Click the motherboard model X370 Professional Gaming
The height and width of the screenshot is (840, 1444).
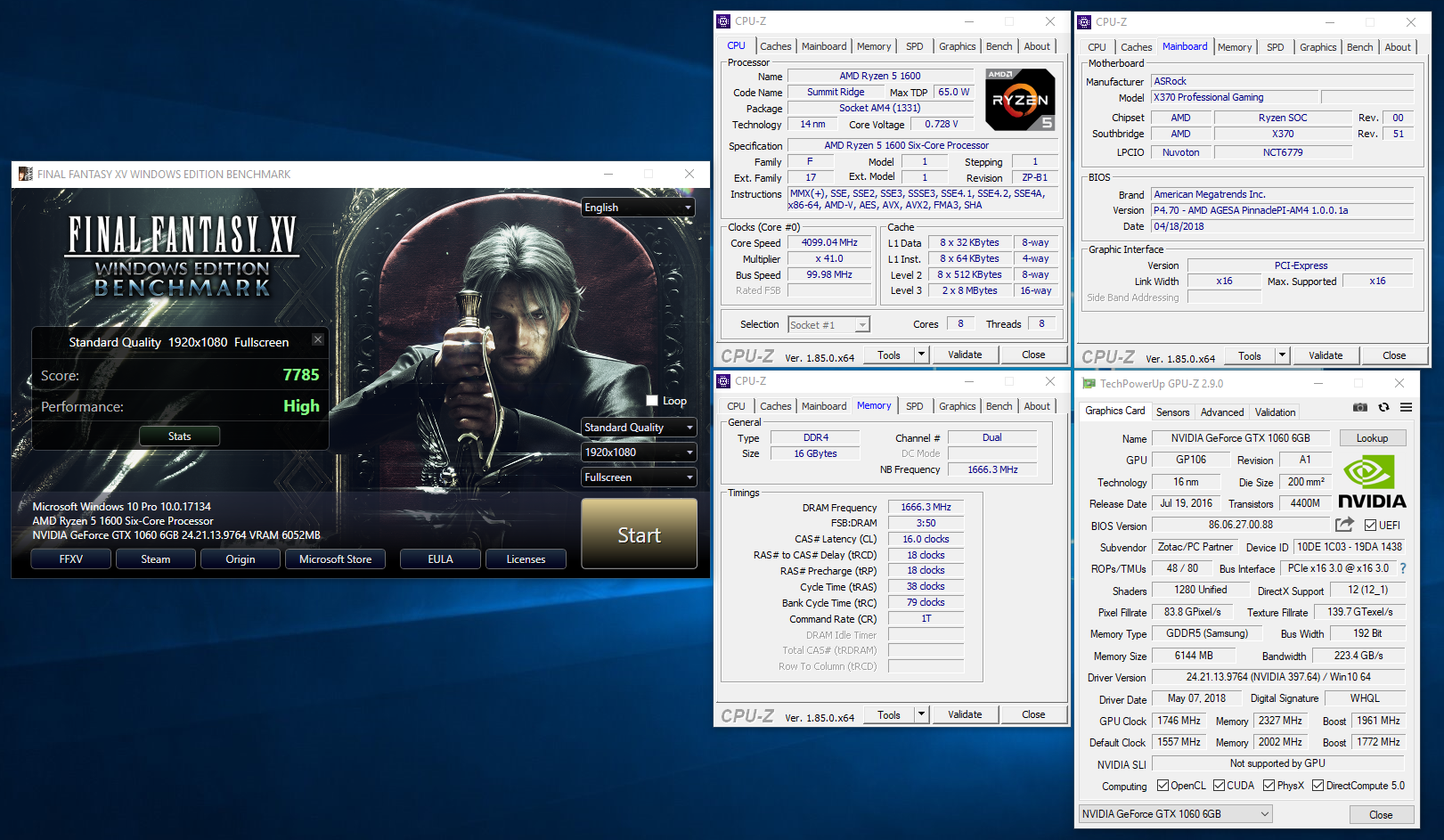pyautogui.click(x=1235, y=97)
